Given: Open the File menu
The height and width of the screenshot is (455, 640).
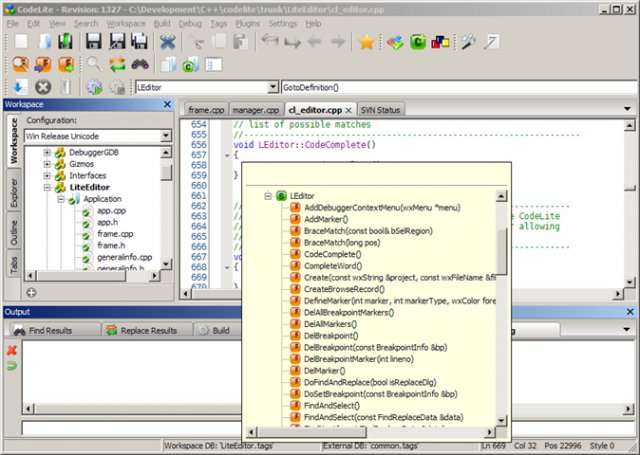Looking at the screenshot, I should click(x=13, y=24).
